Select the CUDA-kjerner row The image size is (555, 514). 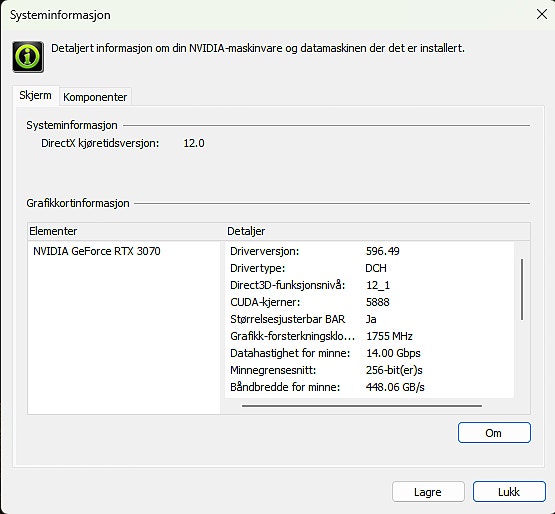coord(369,302)
